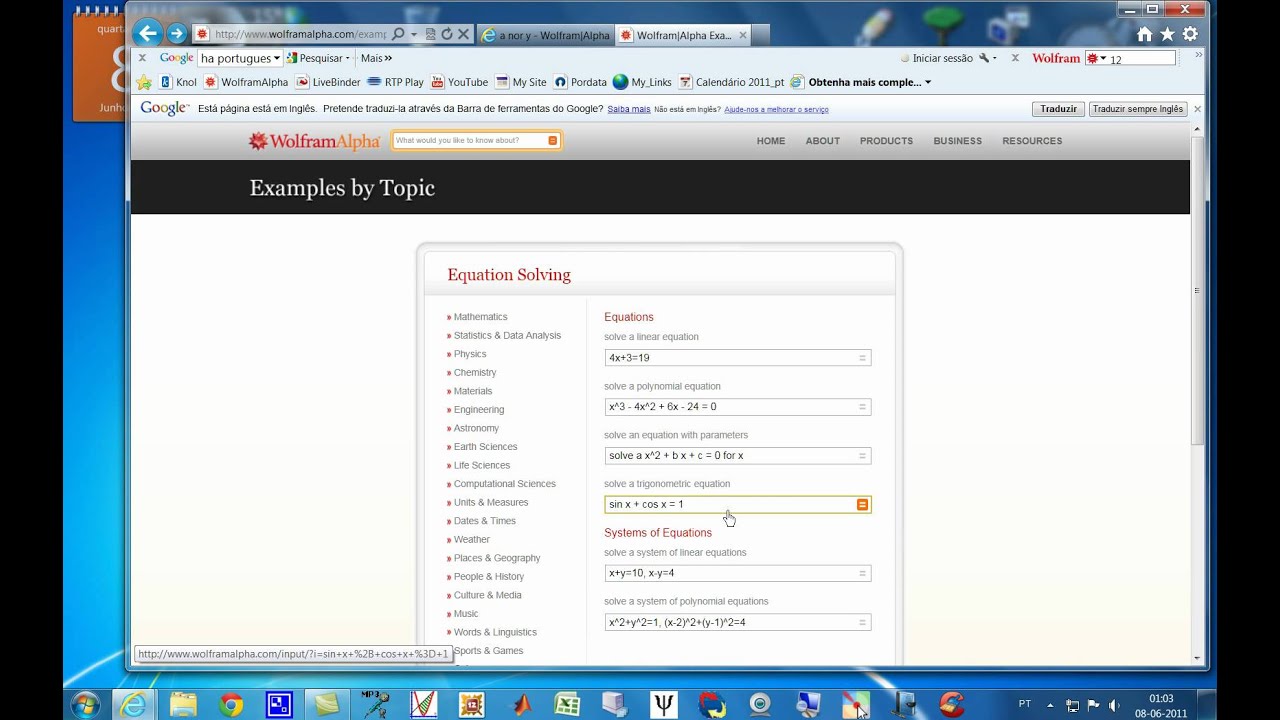This screenshot has height=720, width=1280.
Task: Open the My_Links bookmark
Action: coord(642,82)
